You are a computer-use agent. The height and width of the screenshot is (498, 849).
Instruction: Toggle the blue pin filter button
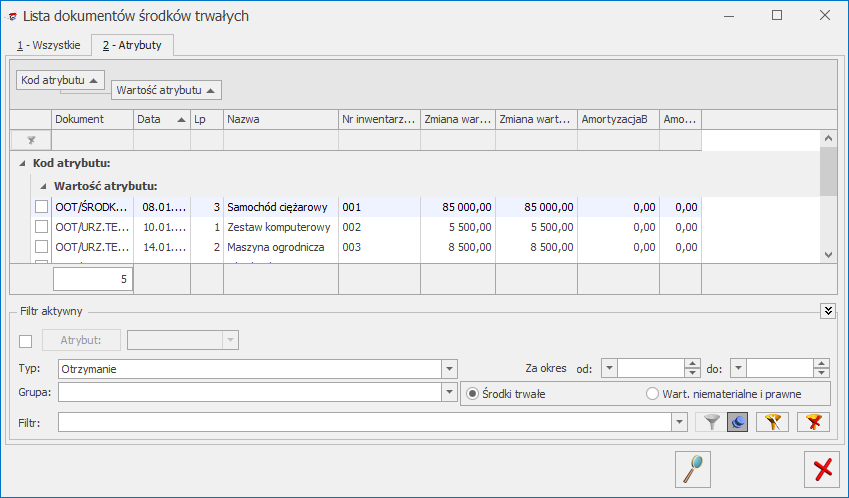point(736,423)
